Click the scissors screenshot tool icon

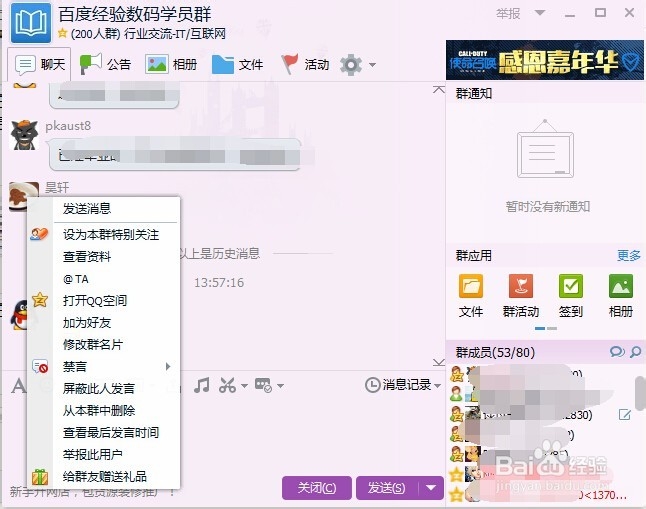pos(227,385)
